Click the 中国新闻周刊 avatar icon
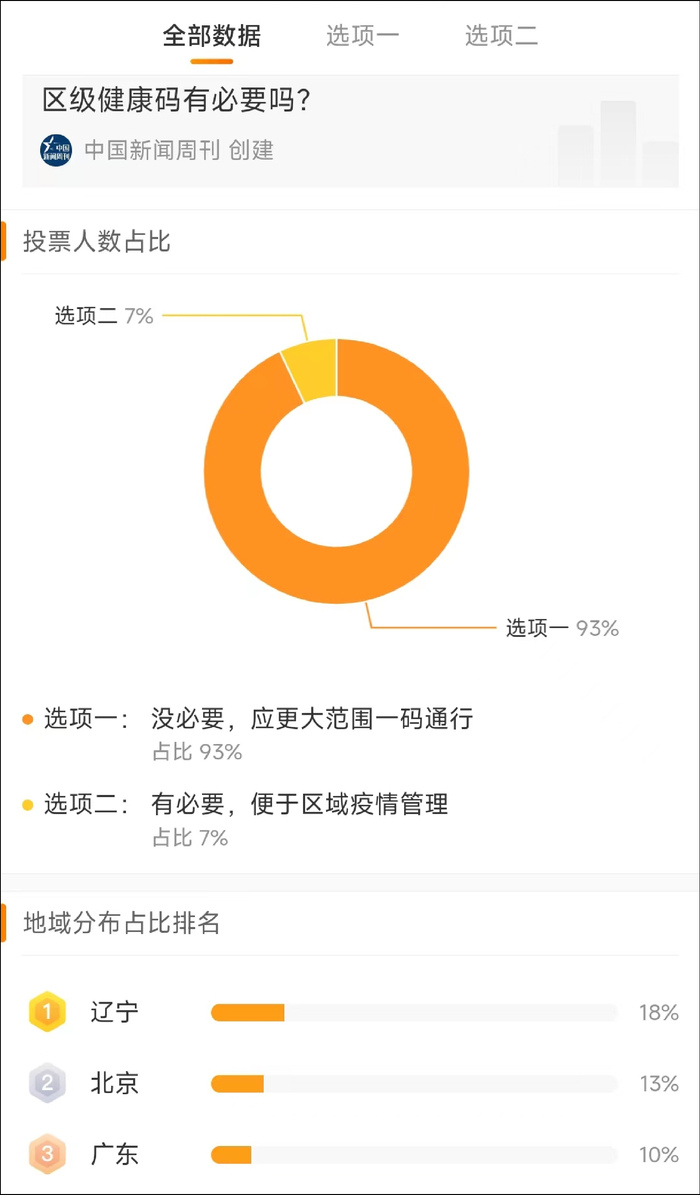 [x=56, y=150]
